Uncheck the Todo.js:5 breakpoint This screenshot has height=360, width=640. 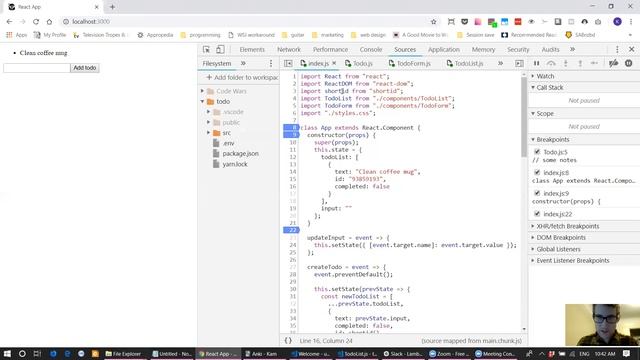537,152
